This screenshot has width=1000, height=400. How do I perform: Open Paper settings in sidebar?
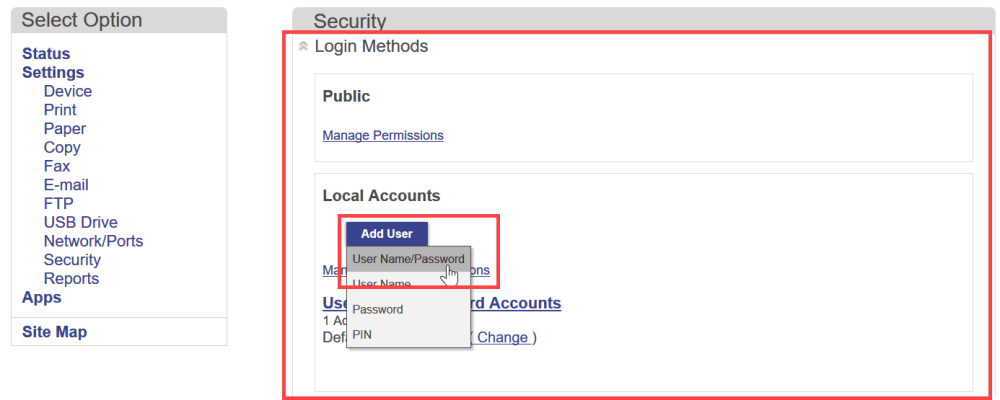[x=65, y=129]
